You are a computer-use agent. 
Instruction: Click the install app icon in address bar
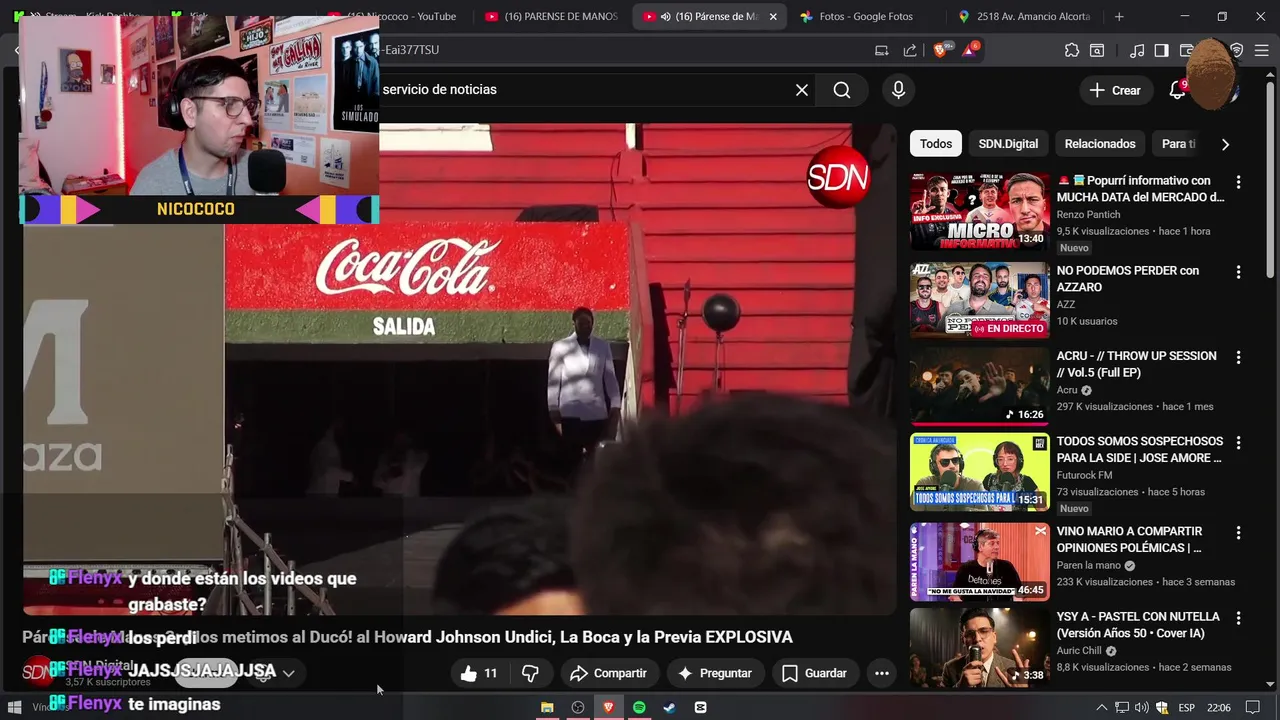pos(881,50)
